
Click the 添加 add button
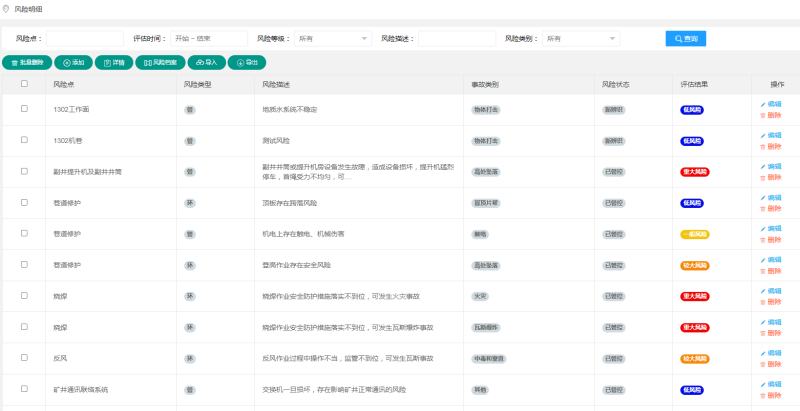pos(73,63)
